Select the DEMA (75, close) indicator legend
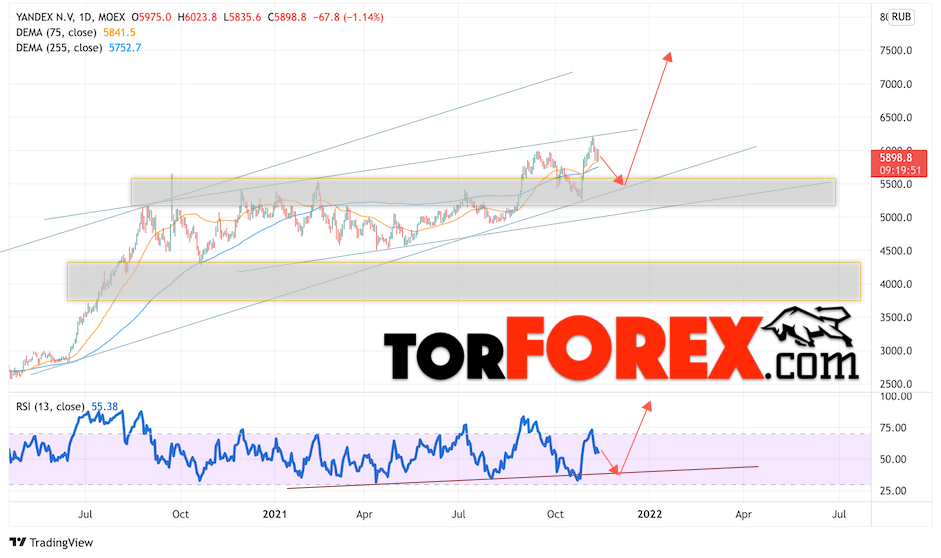The height and width of the screenshot is (558, 941). [56, 32]
